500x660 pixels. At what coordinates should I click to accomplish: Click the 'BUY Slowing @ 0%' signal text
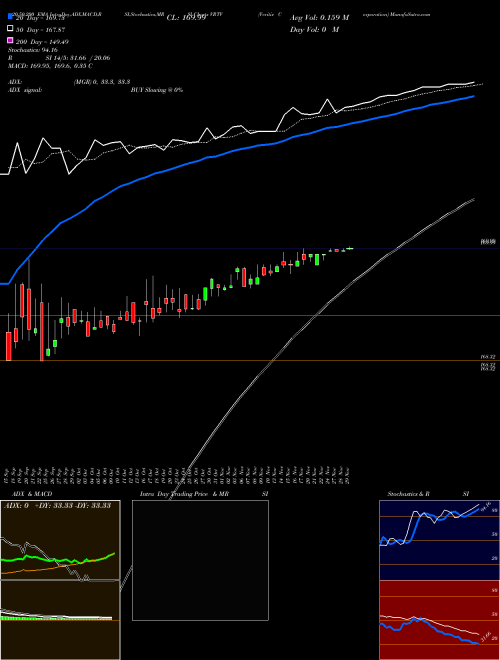click(x=157, y=90)
